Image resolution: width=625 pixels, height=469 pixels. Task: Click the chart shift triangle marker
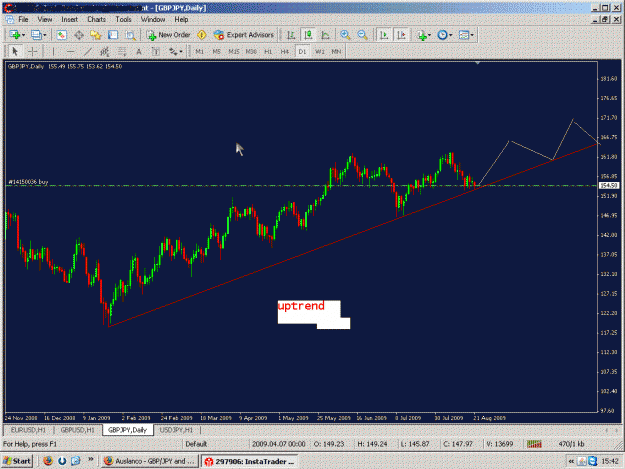point(478,63)
